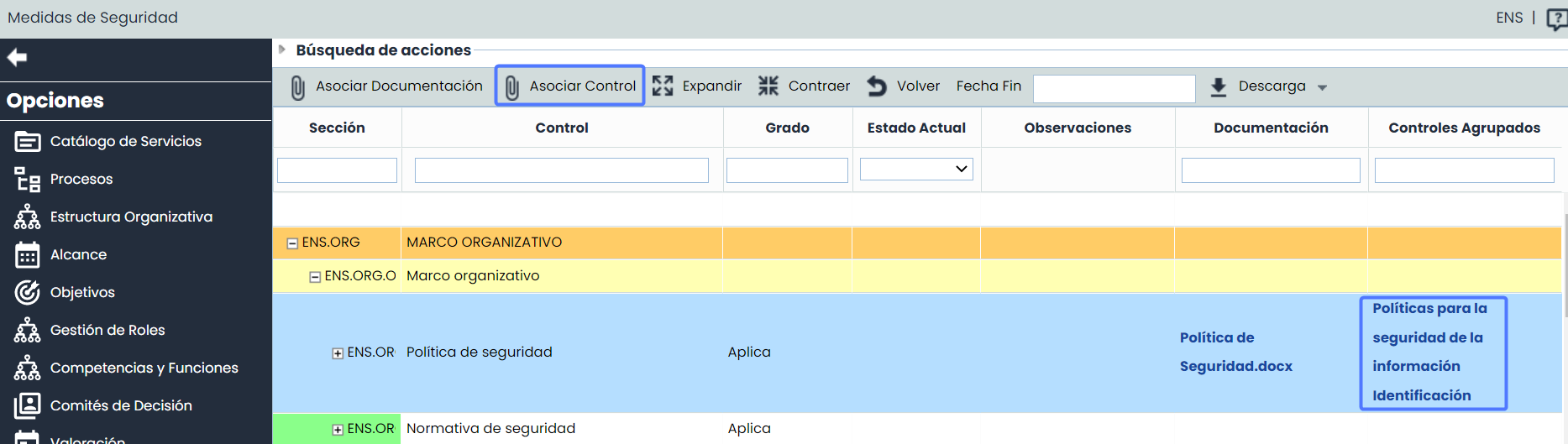Image resolution: width=1568 pixels, height=444 pixels.
Task: Expand the Búsqueda de acciones section
Action: point(282,50)
